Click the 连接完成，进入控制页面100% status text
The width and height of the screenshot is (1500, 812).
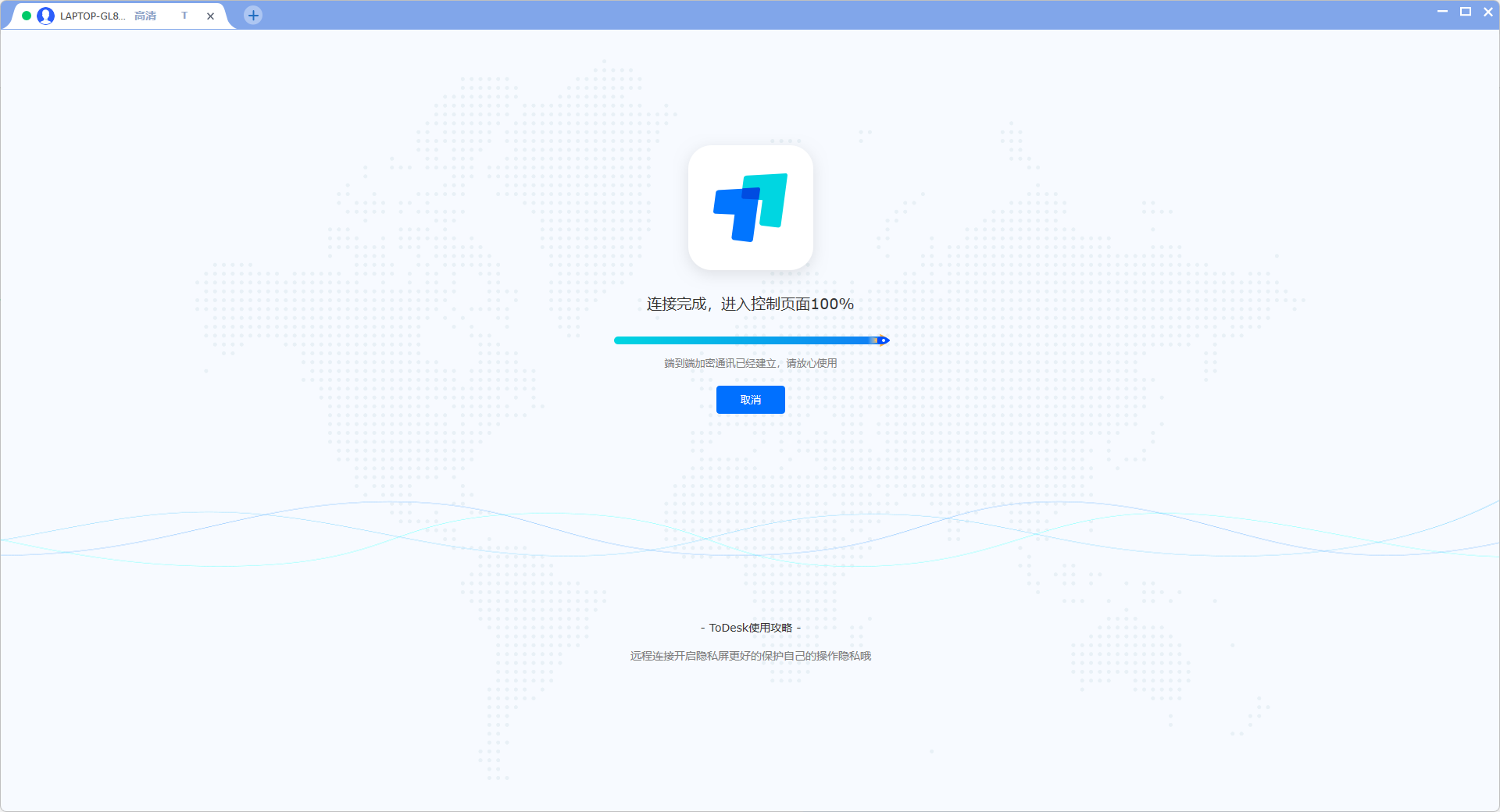pyautogui.click(x=750, y=304)
